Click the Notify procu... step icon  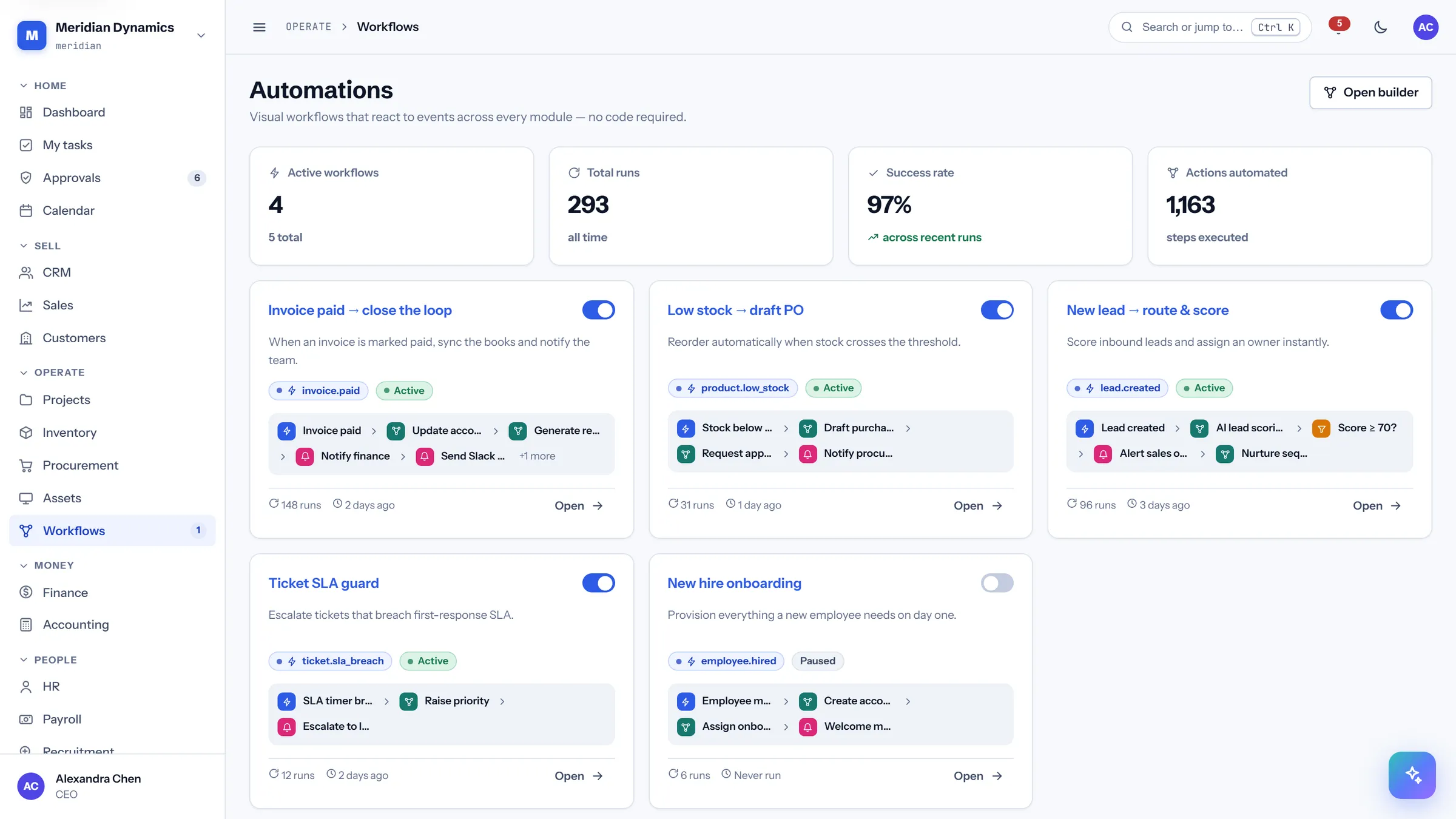point(807,454)
